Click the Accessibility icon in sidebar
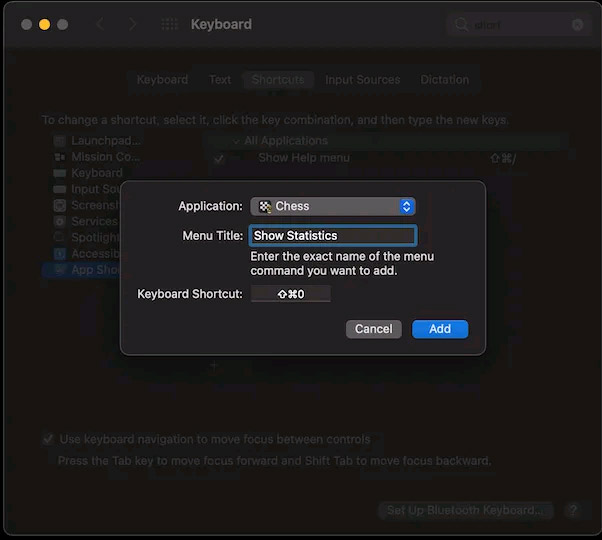Image resolution: width=602 pixels, height=540 pixels. pyautogui.click(x=60, y=254)
